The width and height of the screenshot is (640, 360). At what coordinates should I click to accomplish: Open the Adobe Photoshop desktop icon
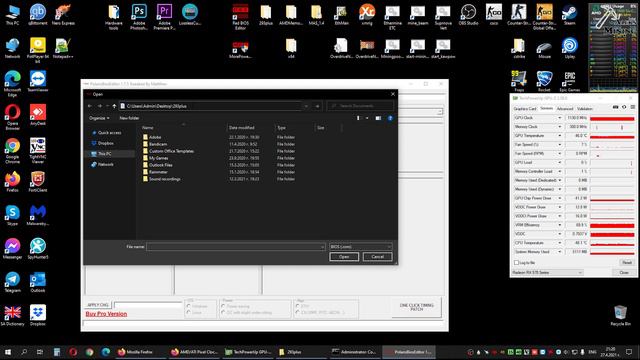pyautogui.click(x=139, y=17)
